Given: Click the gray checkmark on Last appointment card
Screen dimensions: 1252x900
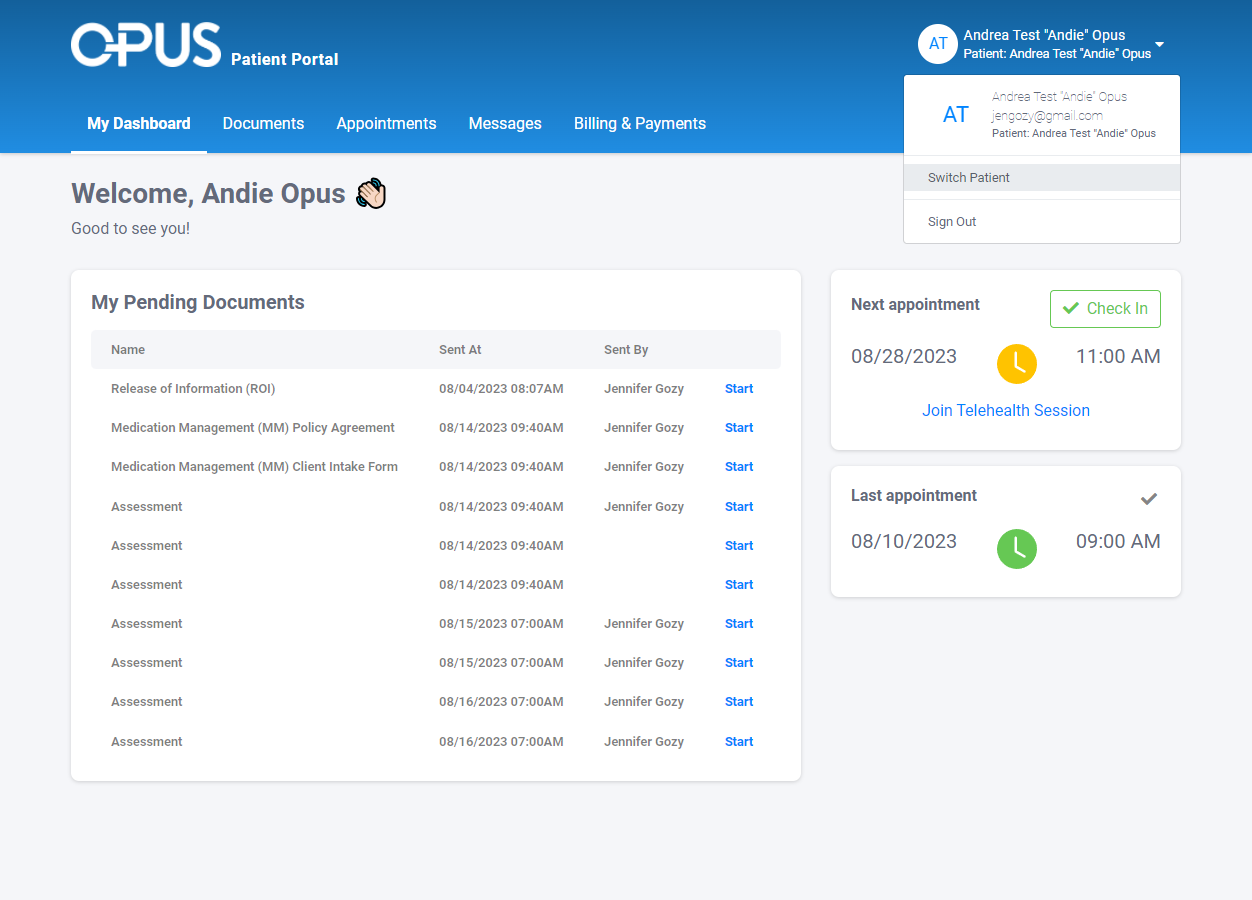Looking at the screenshot, I should (1149, 499).
